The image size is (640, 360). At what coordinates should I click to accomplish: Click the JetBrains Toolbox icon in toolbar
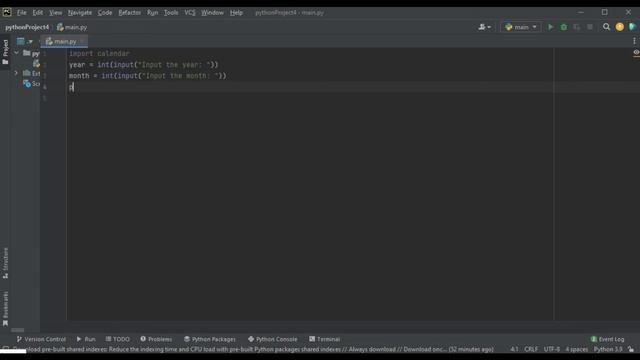633,27
